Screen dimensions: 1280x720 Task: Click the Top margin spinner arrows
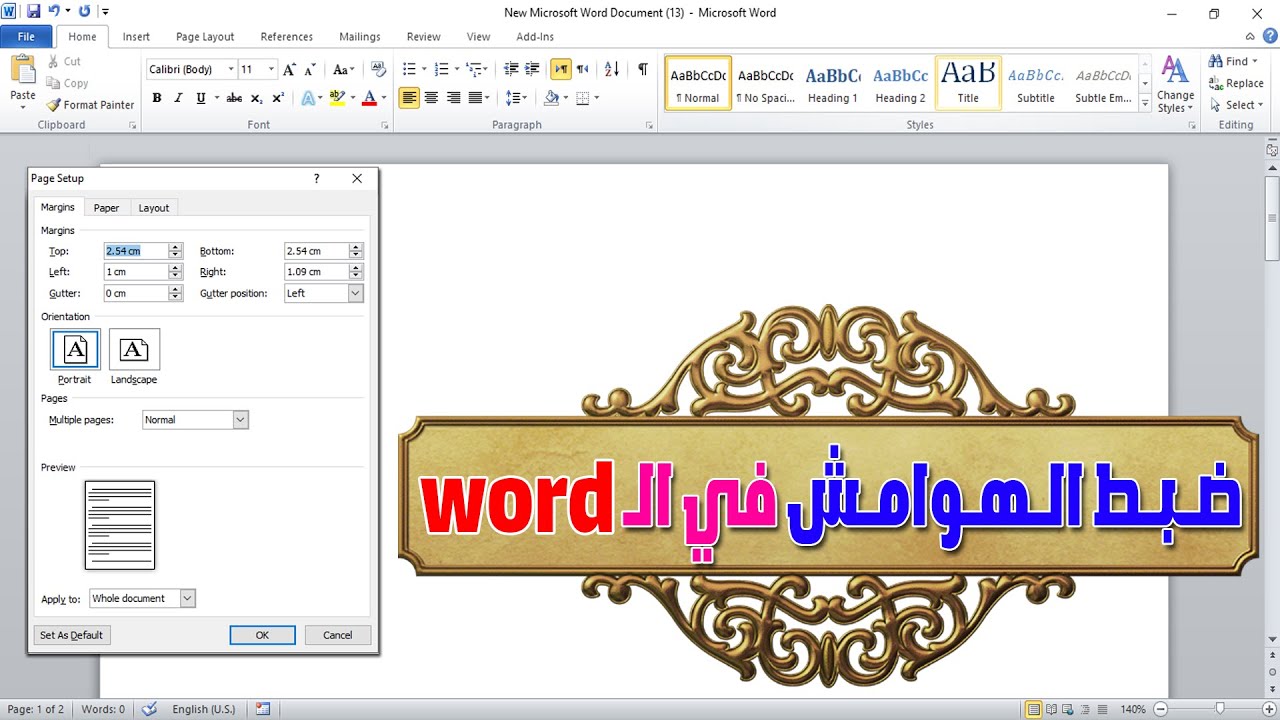click(x=175, y=251)
